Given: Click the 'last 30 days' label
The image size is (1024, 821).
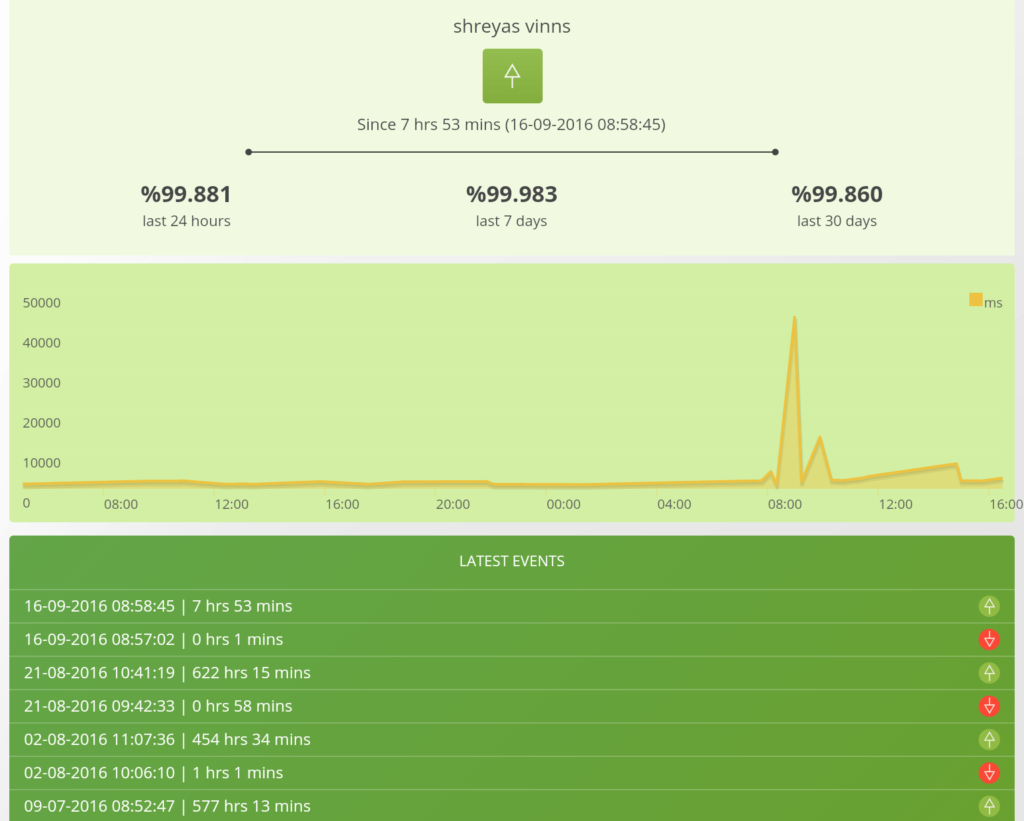Looking at the screenshot, I should [x=837, y=221].
